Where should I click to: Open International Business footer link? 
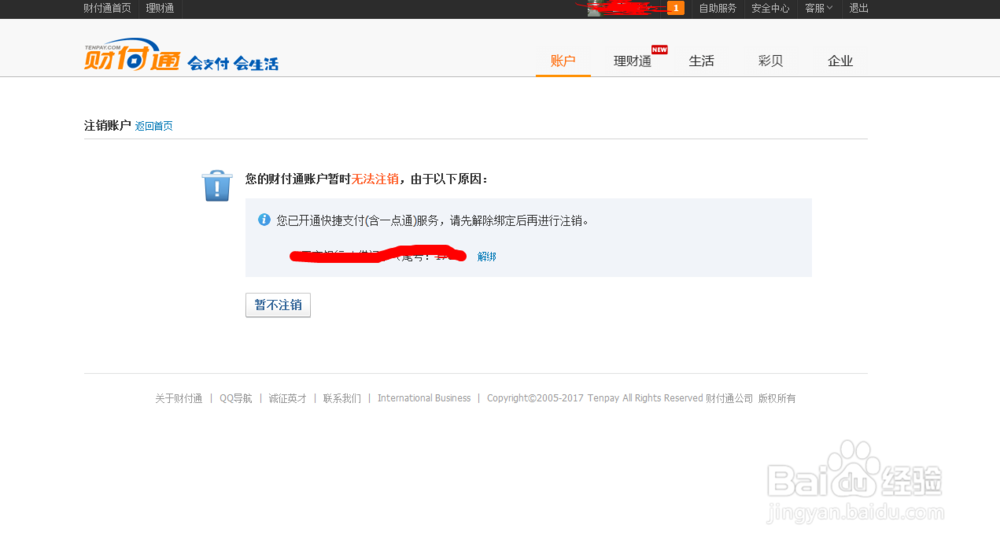pos(424,398)
